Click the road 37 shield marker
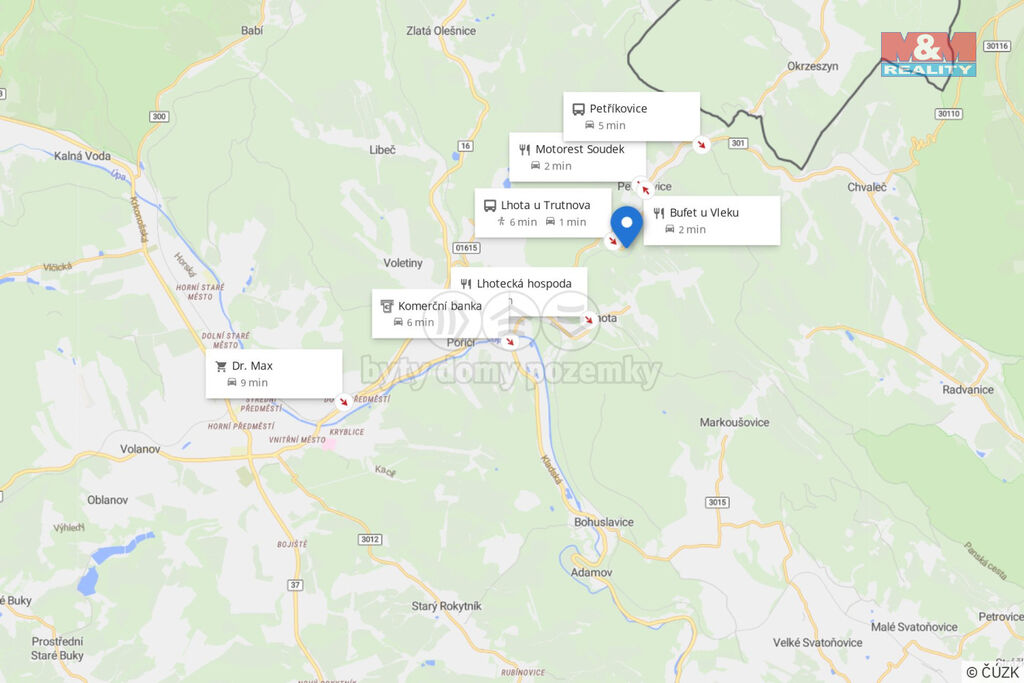 (x=295, y=584)
